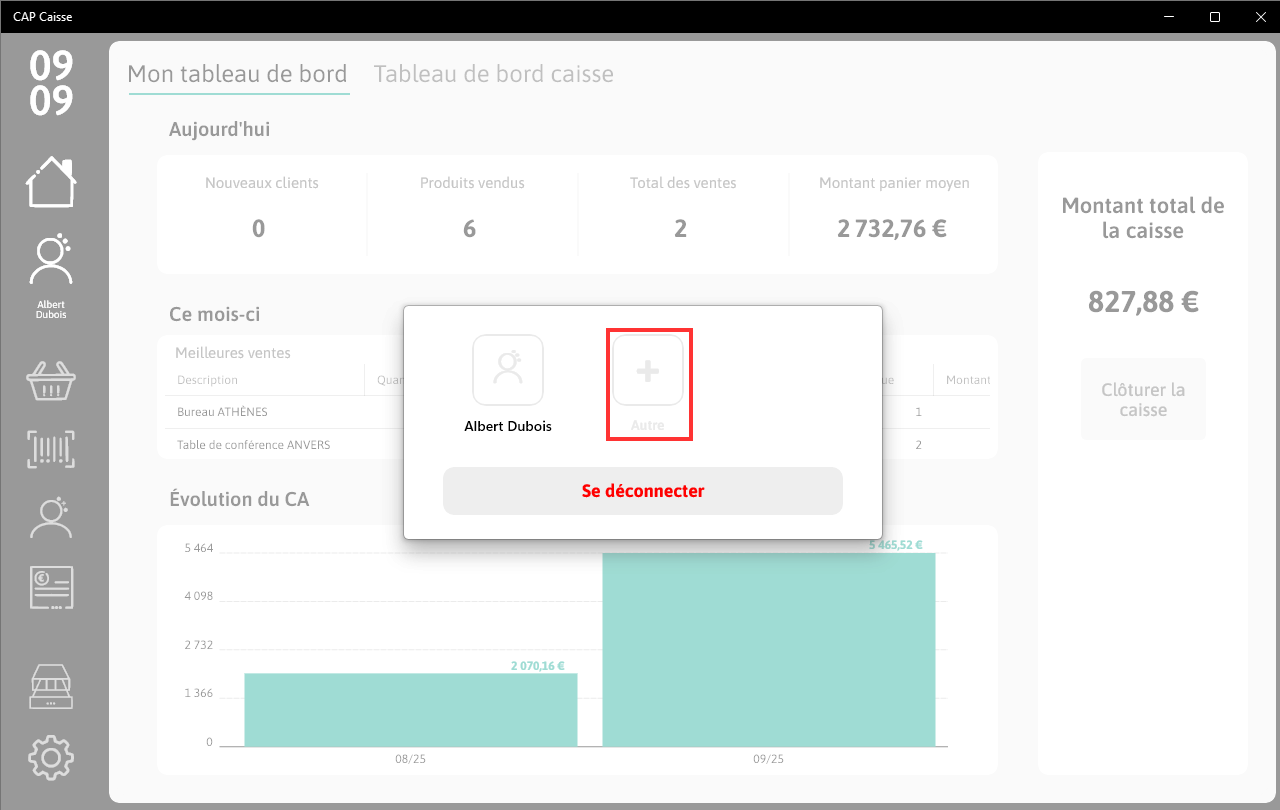1280x810 pixels.
Task: Click Clôturer la caisse button
Action: (x=1143, y=399)
